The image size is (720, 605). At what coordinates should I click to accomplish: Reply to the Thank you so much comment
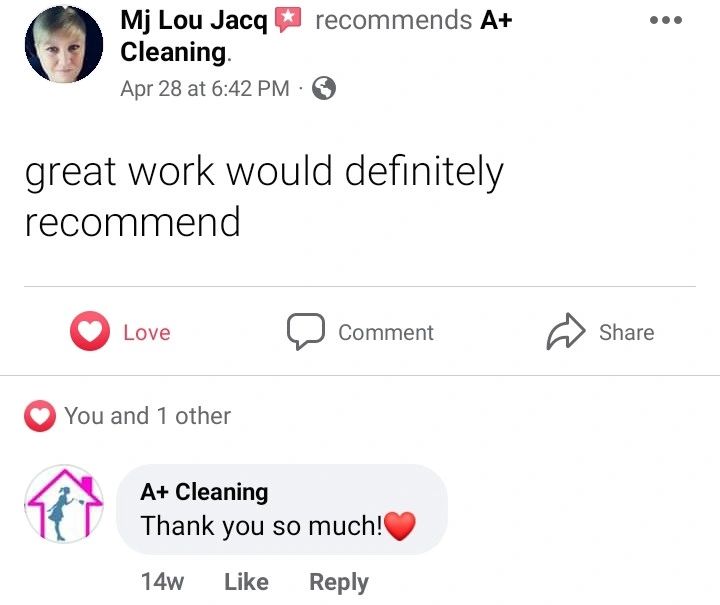339,583
